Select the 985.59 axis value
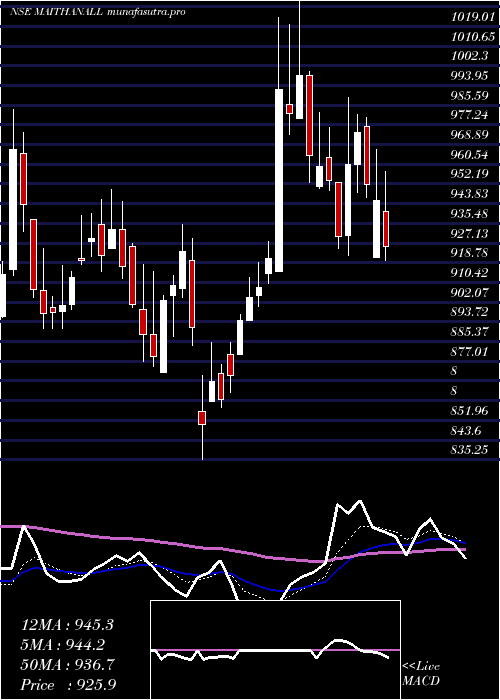 (x=469, y=96)
